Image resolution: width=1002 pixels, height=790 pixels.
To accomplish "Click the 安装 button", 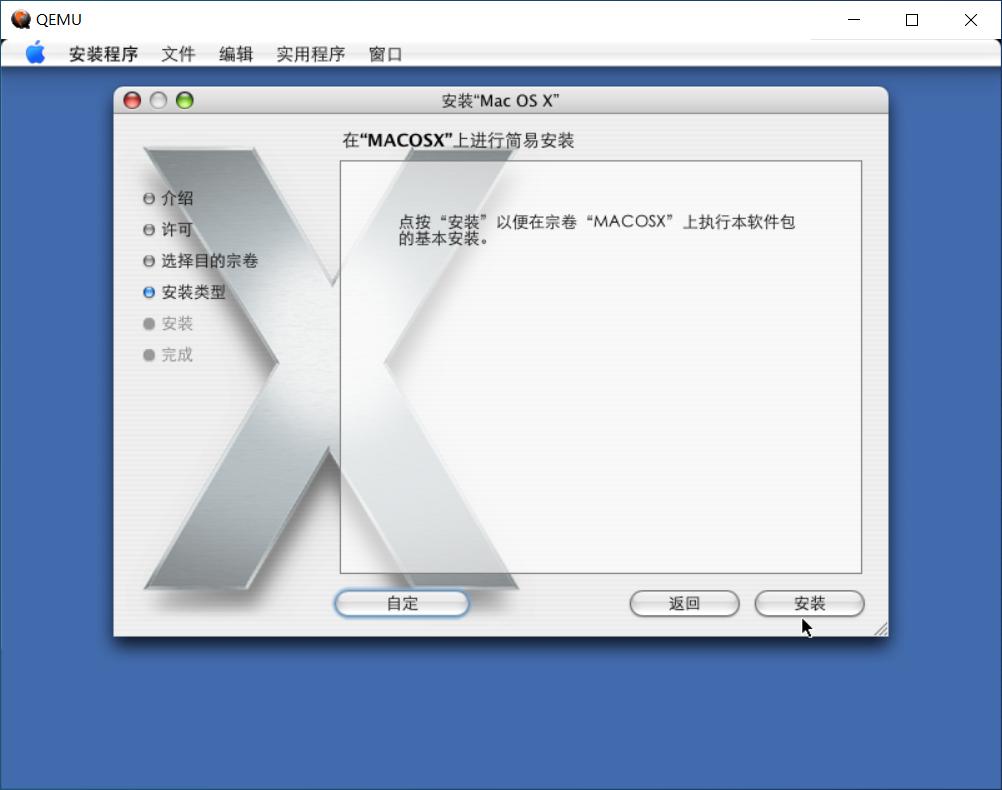I will pyautogui.click(x=809, y=603).
